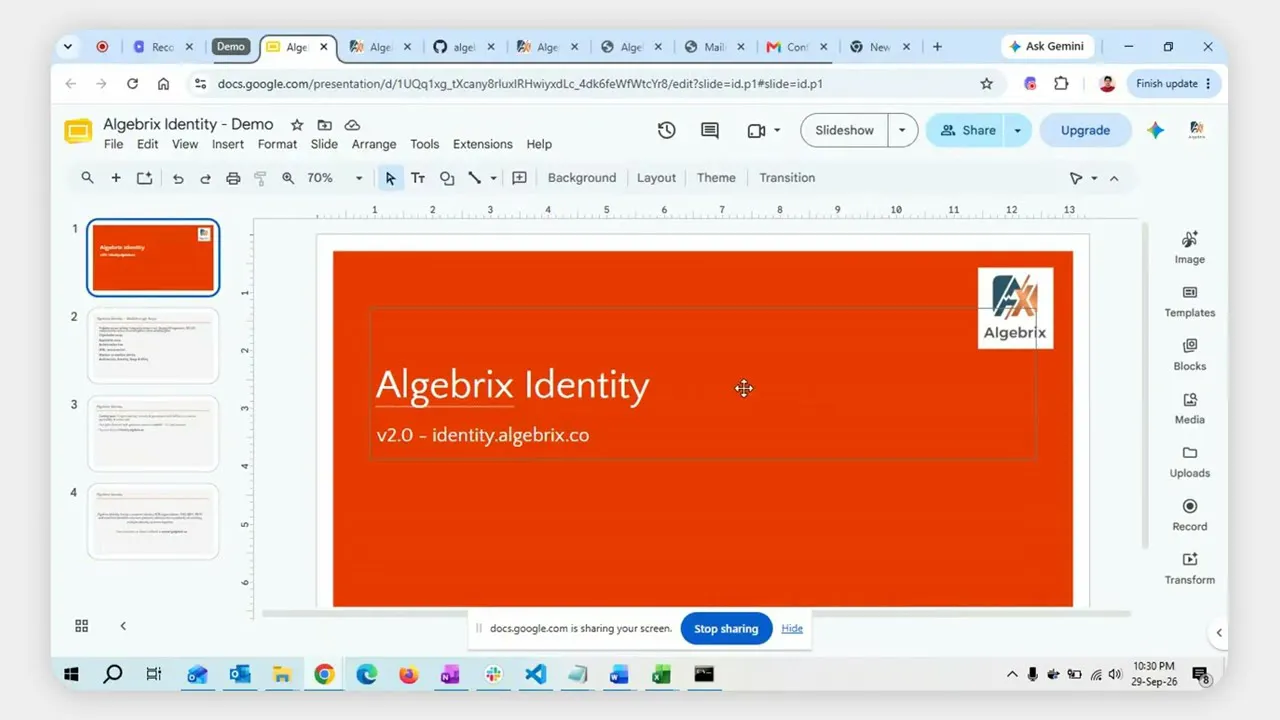Expand the side panel arrow at bottom right

(1219, 633)
